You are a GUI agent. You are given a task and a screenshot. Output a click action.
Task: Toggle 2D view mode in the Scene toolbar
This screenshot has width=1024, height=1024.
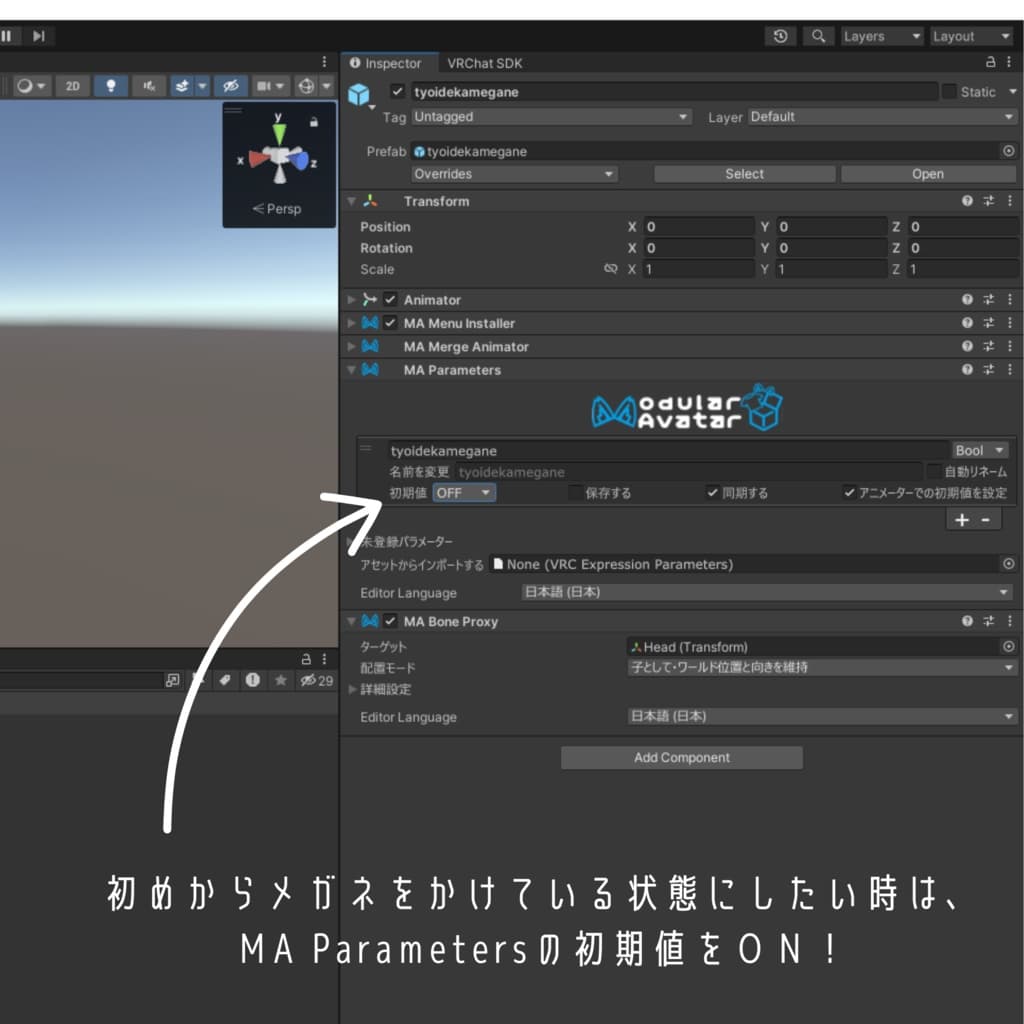tap(73, 86)
